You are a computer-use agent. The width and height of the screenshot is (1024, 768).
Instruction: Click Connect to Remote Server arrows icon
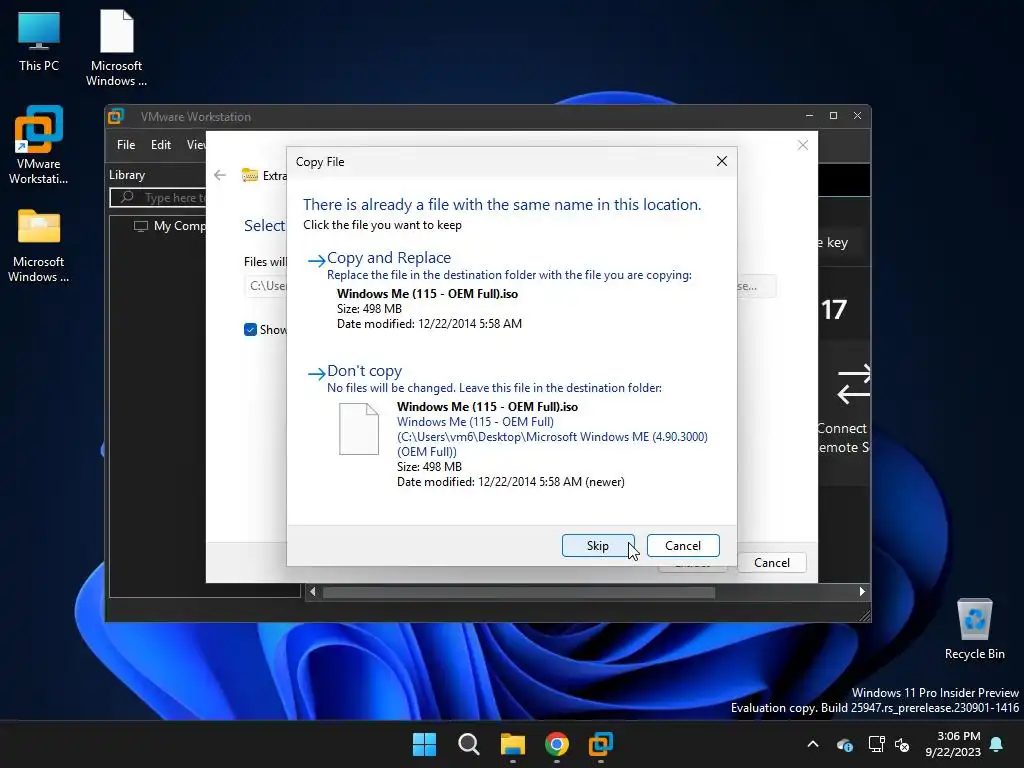click(854, 384)
